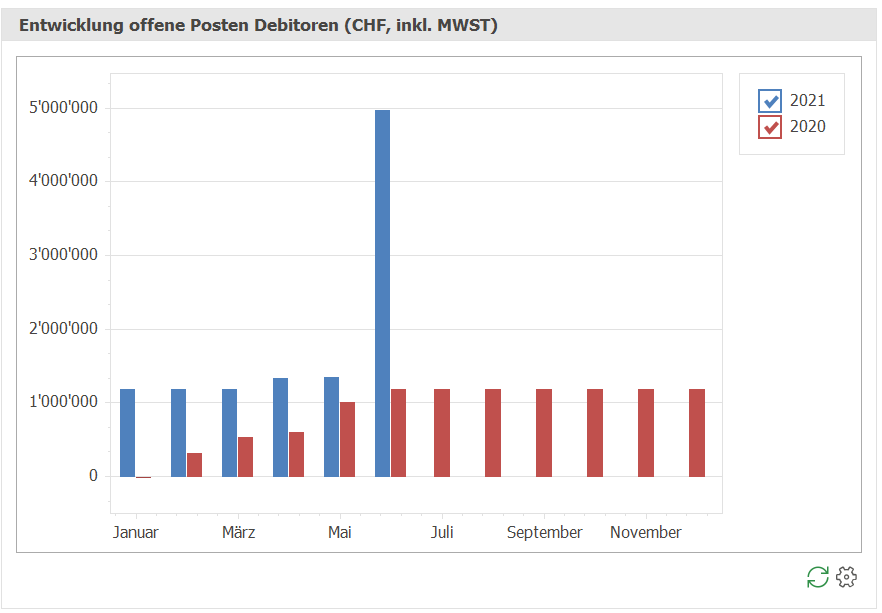Click the 0 y-axis label
The image size is (882, 613).
[x=93, y=476]
